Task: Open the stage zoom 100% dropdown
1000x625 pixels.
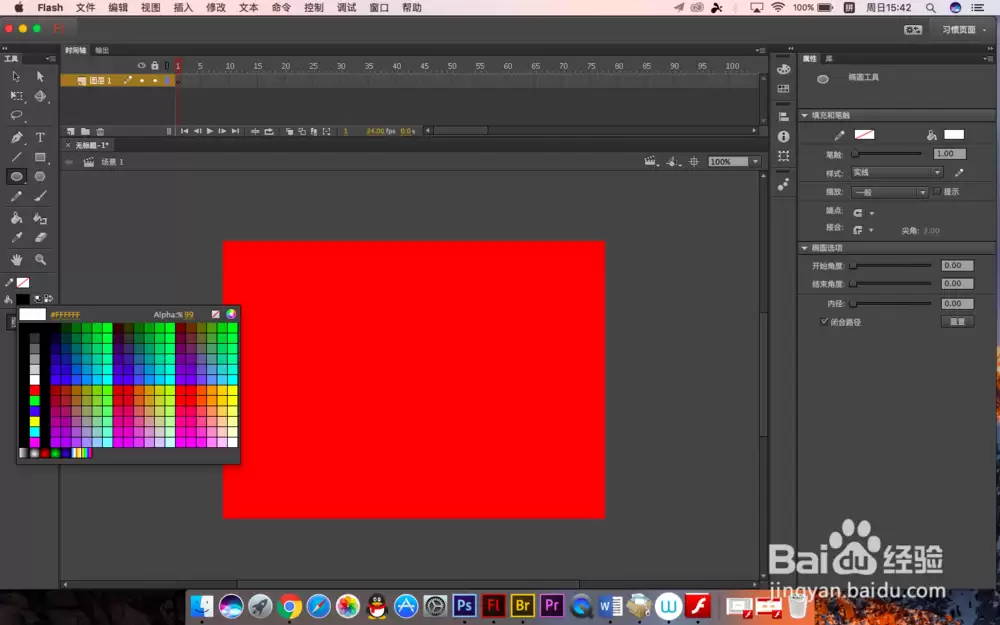Action: tap(756, 162)
